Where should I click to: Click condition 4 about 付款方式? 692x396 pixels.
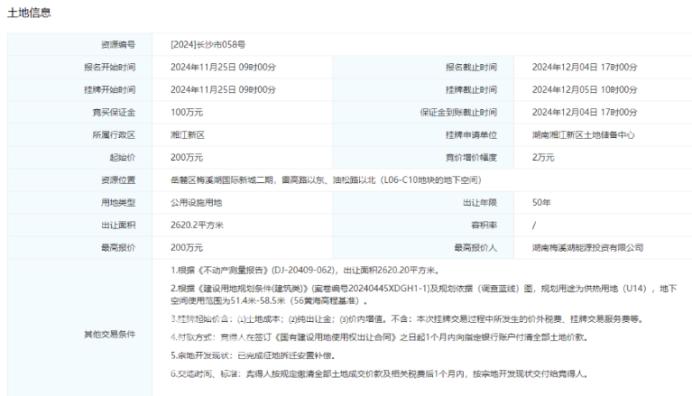(x=380, y=337)
